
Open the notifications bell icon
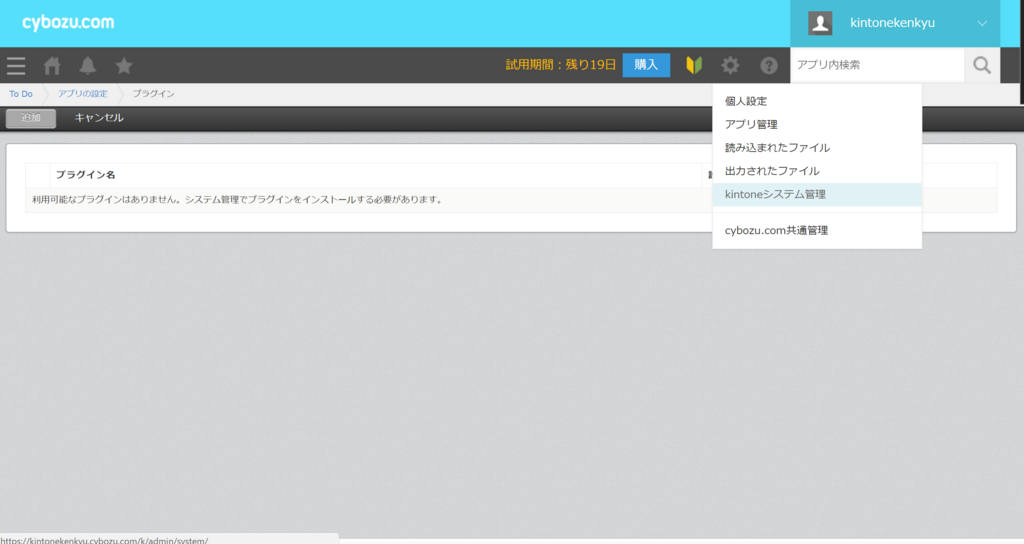coord(88,65)
